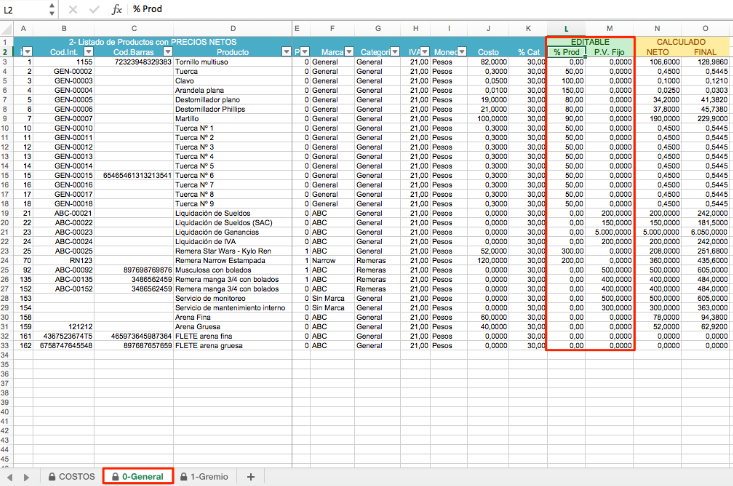733x486 pixels.
Task: Add a new sheet with the plus button
Action: [x=251, y=477]
